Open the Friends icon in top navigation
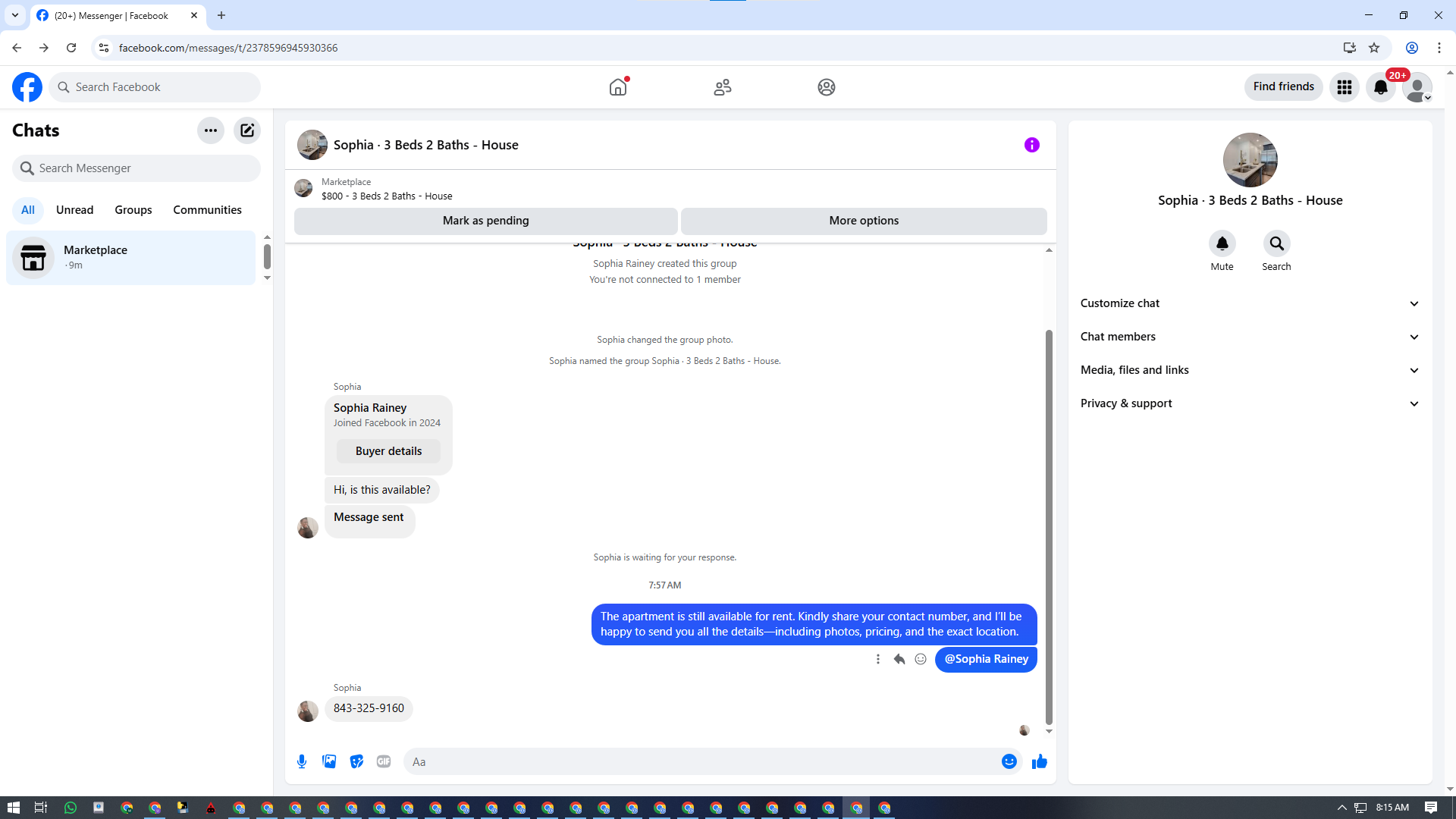This screenshot has height=819, width=1456. click(x=723, y=87)
